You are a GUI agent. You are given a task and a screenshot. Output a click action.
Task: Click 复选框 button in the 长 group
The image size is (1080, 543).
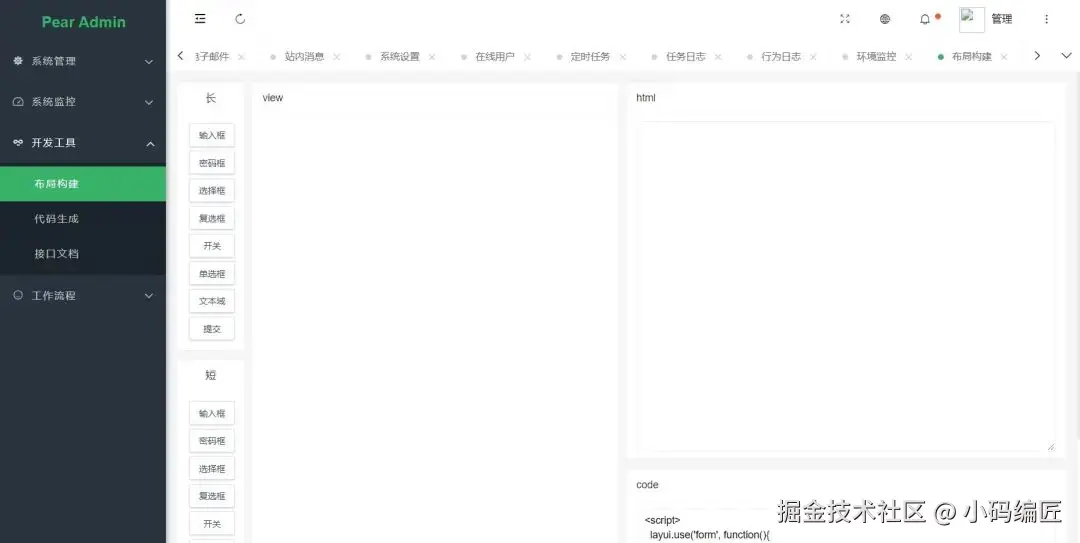click(212, 218)
